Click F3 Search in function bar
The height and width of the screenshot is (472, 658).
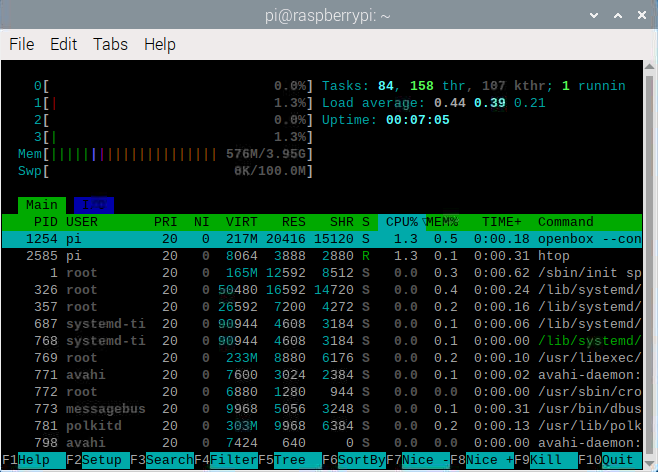coord(162,461)
